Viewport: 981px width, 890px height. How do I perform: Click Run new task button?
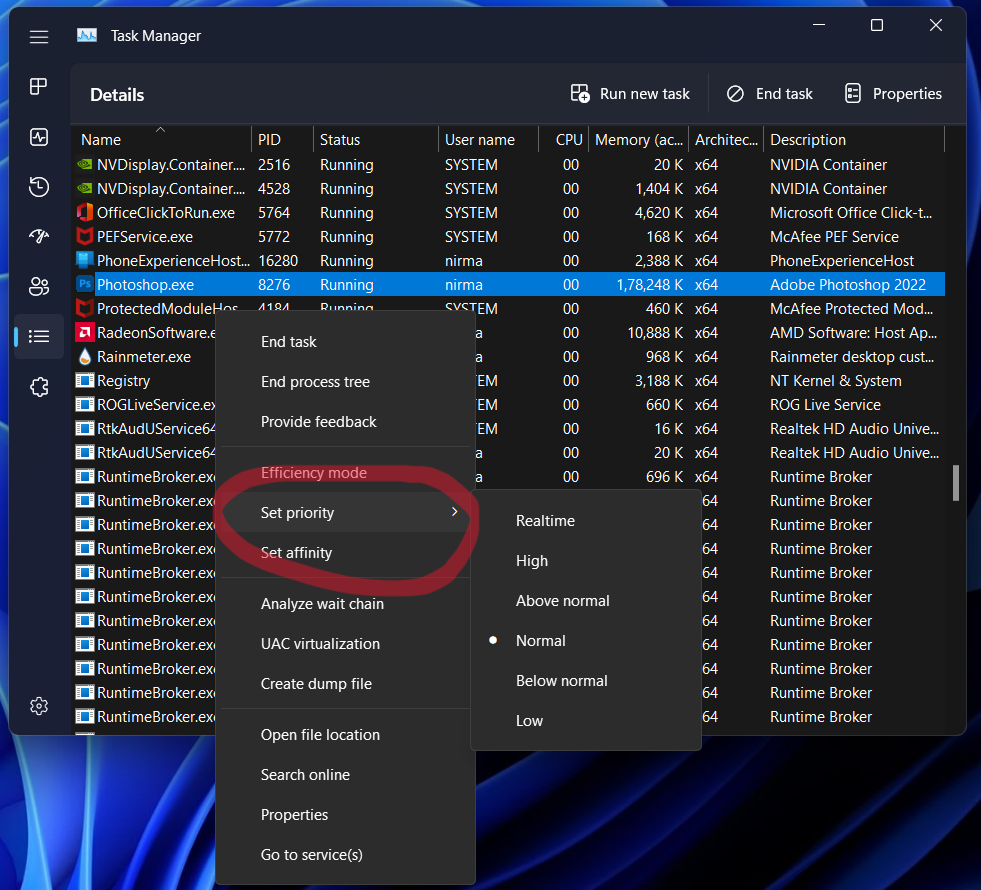[x=630, y=94]
